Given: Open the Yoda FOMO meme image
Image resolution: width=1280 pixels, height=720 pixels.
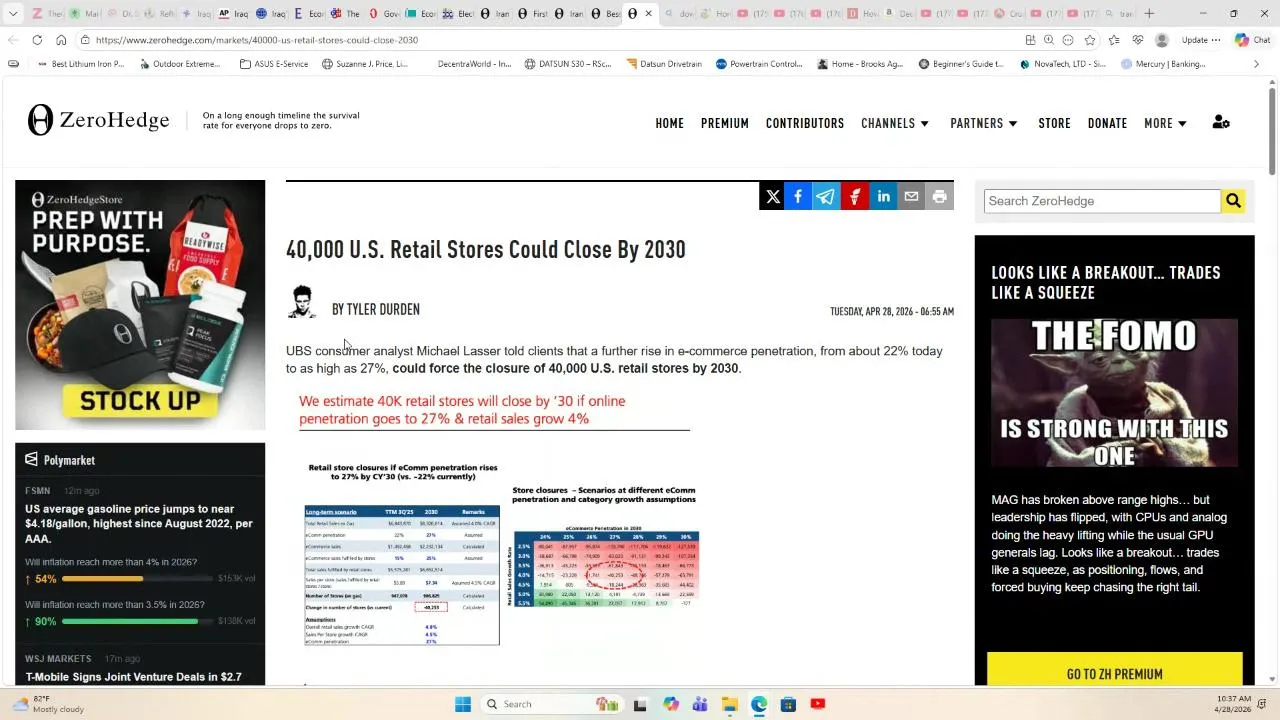Looking at the screenshot, I should 1114,393.
